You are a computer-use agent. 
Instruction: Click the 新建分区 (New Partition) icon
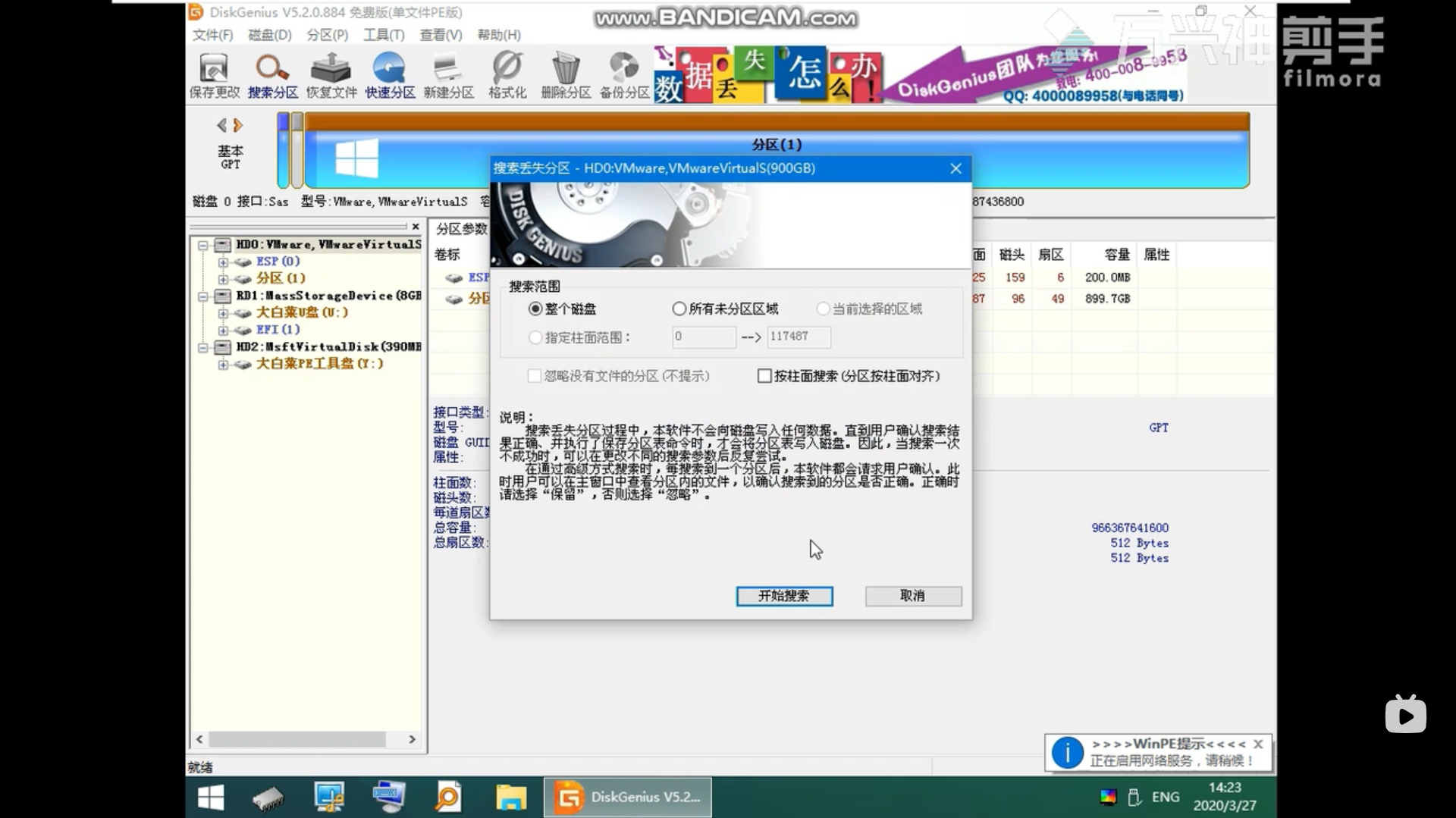coord(448,76)
